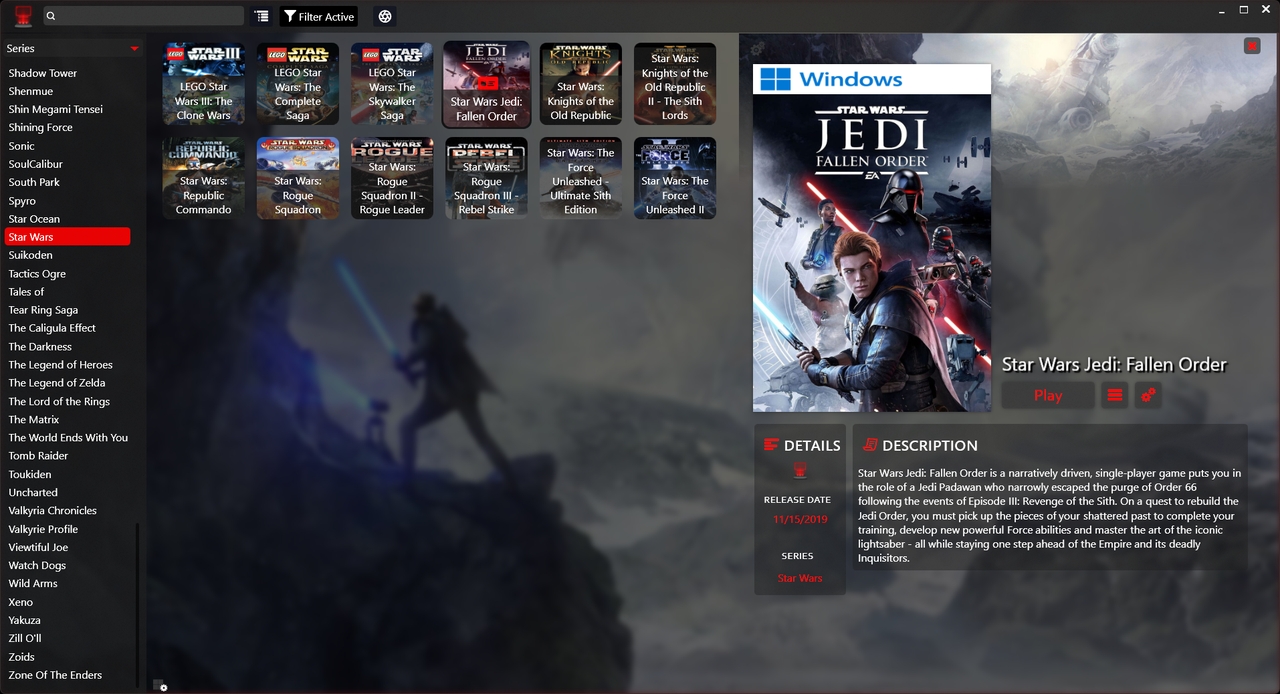
Task: Expand the Series grouping dropdown
Action: click(x=72, y=48)
